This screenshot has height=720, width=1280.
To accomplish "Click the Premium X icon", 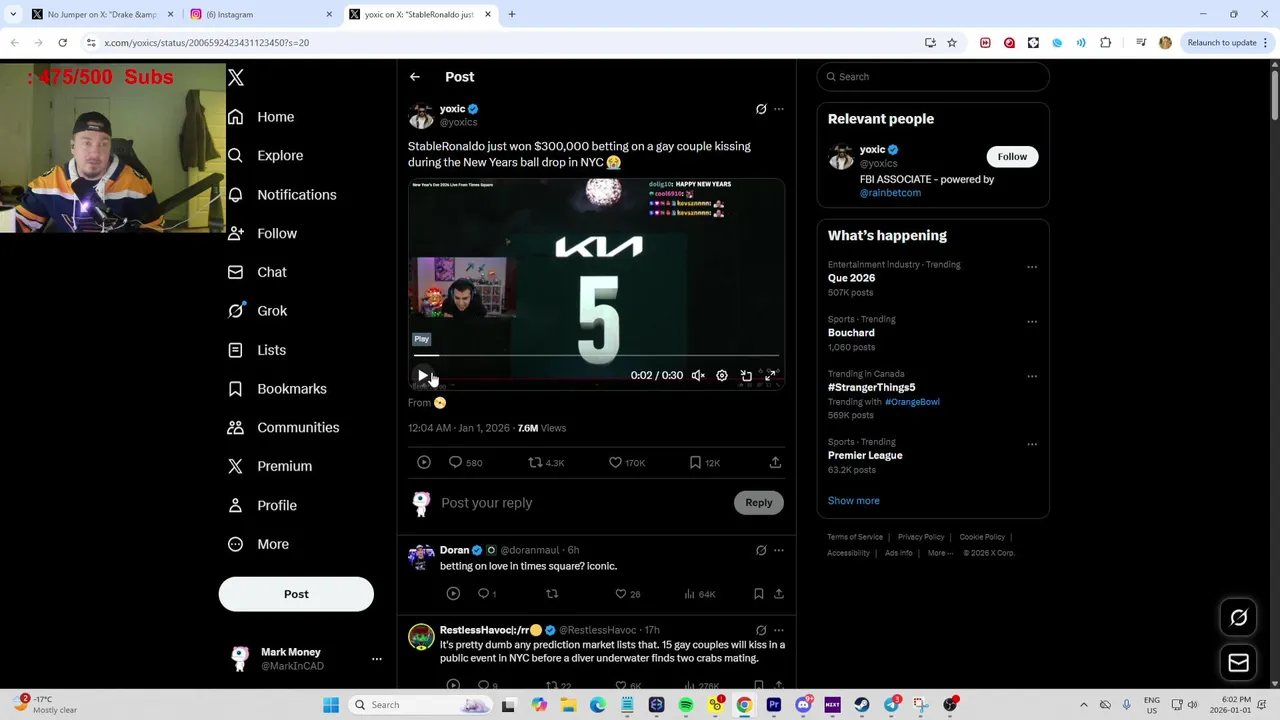I will click(x=235, y=466).
